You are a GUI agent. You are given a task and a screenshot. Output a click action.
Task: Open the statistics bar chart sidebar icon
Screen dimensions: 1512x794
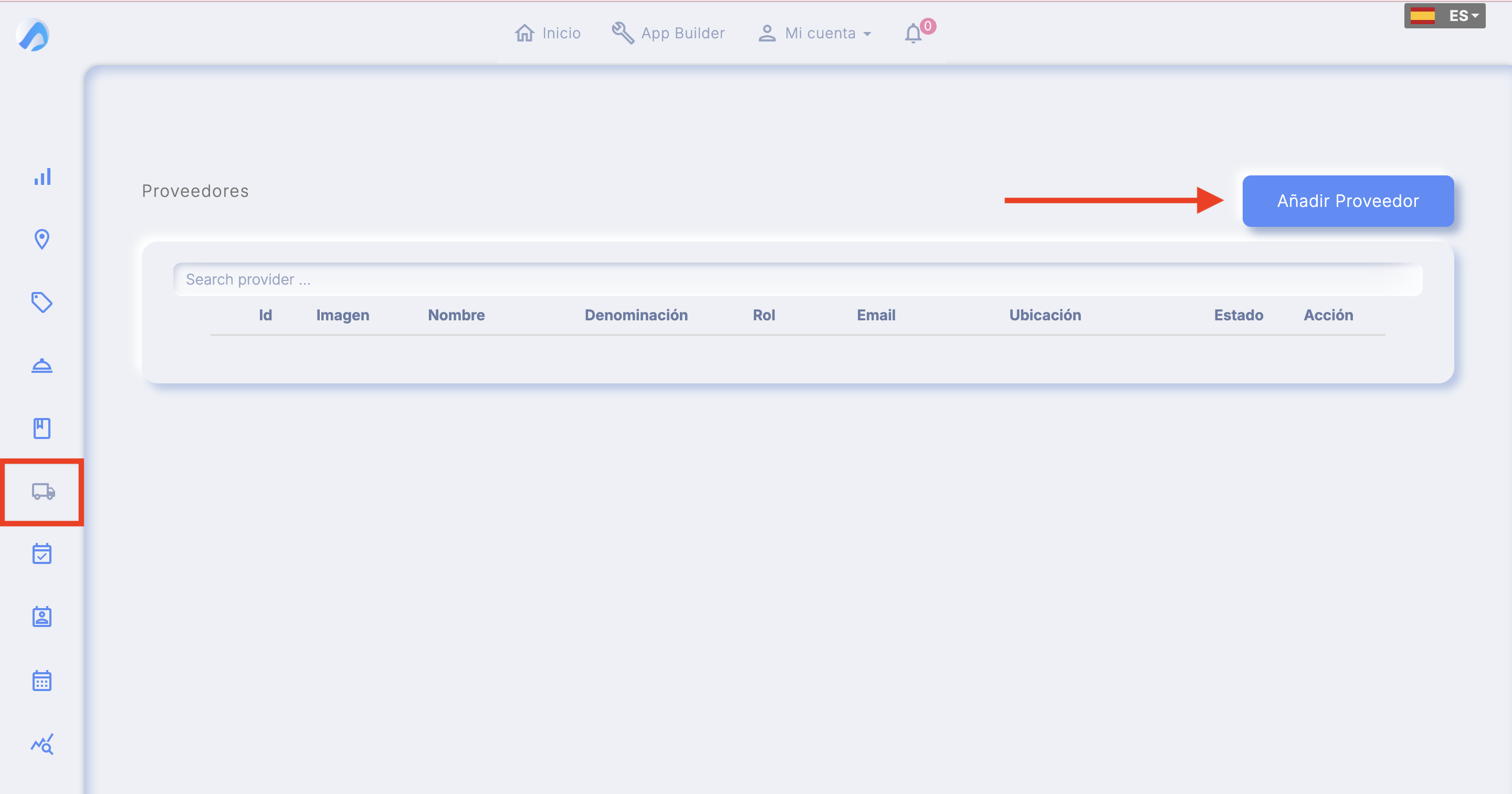click(42, 176)
